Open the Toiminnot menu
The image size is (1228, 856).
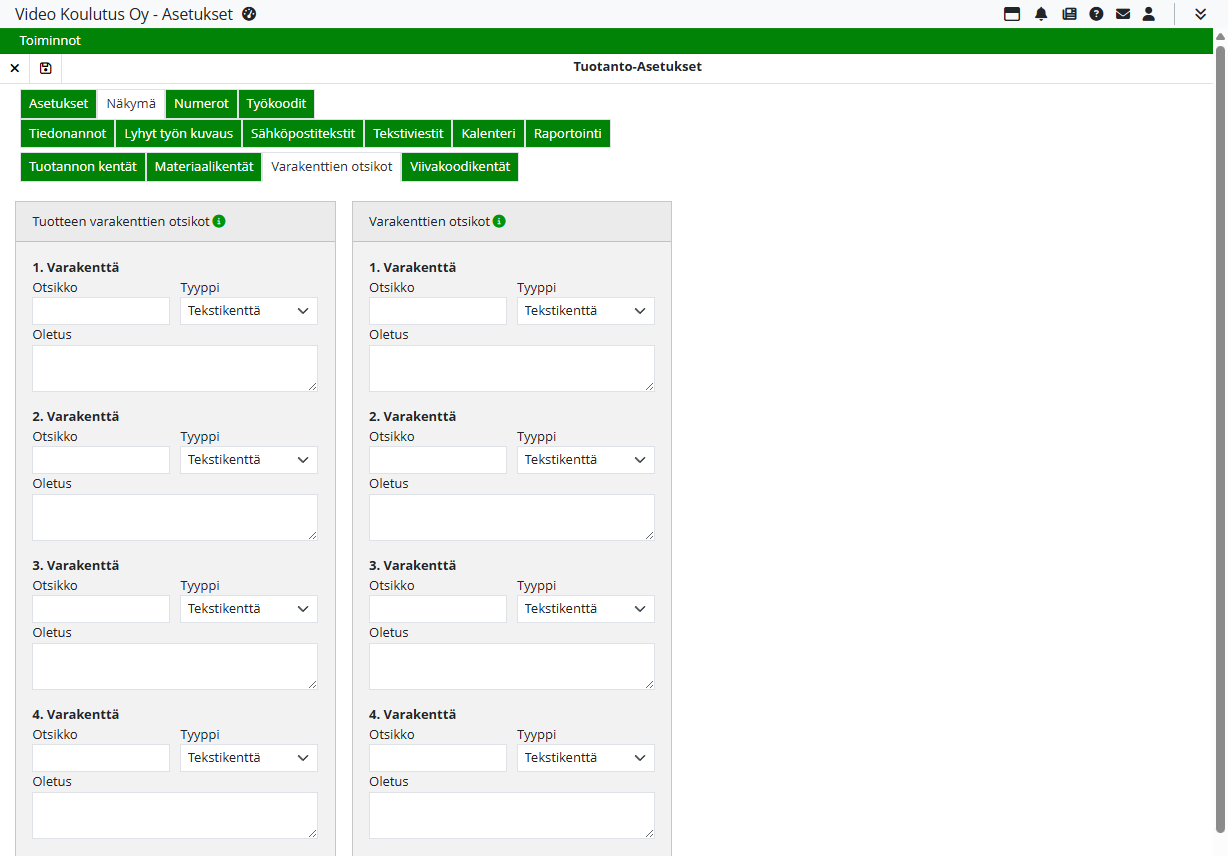click(x=50, y=41)
